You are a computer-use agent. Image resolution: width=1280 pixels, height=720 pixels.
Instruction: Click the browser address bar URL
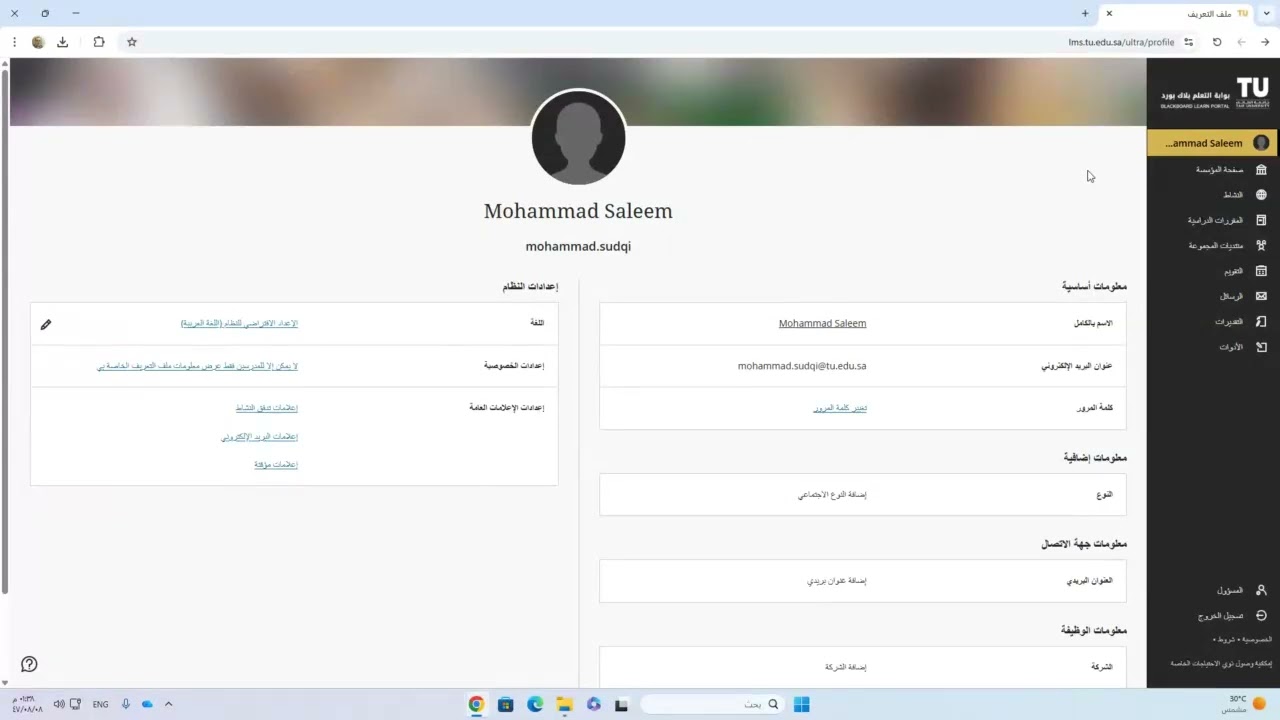click(x=1121, y=42)
